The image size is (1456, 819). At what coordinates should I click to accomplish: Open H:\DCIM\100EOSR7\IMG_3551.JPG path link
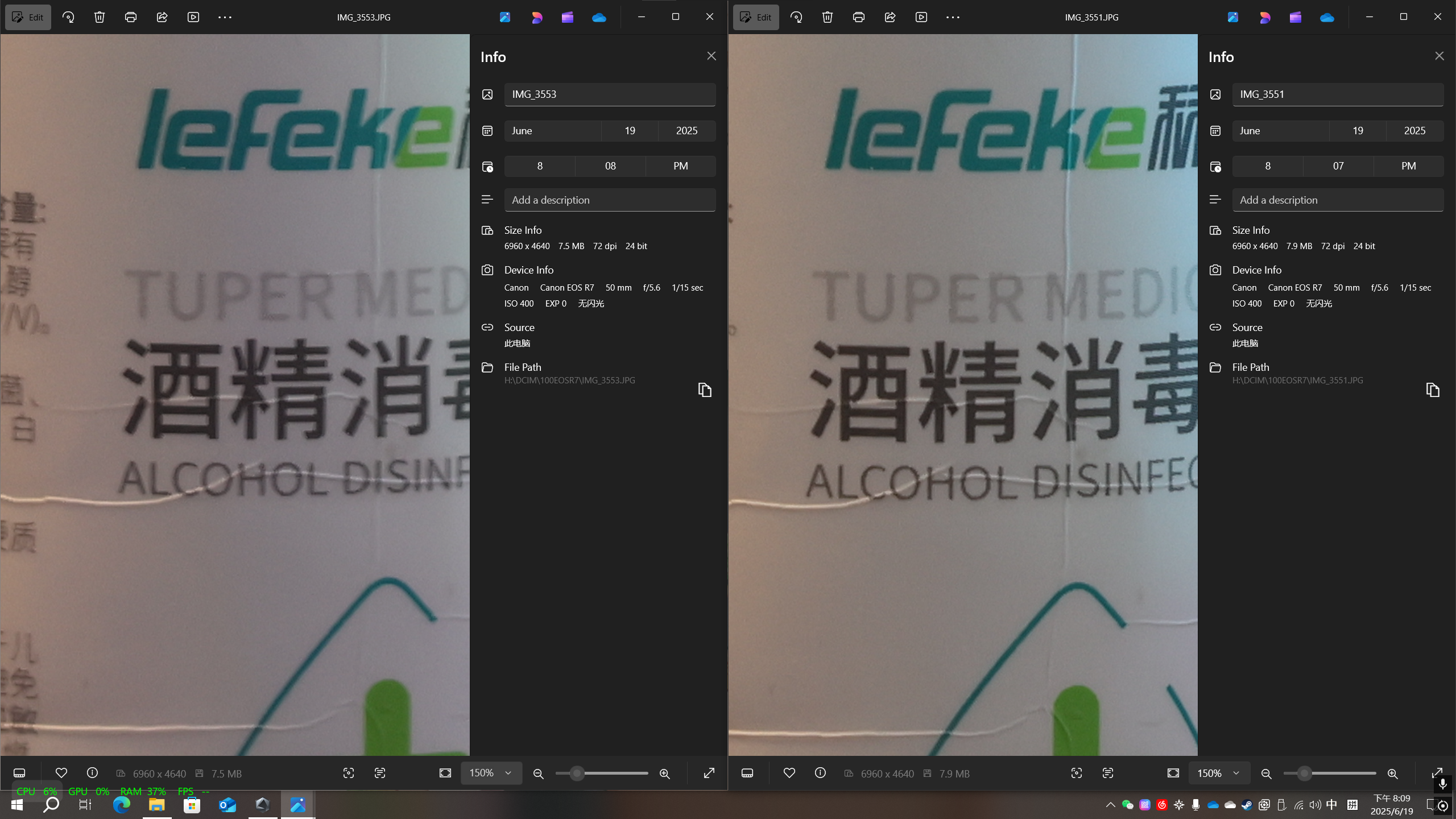(x=1297, y=380)
